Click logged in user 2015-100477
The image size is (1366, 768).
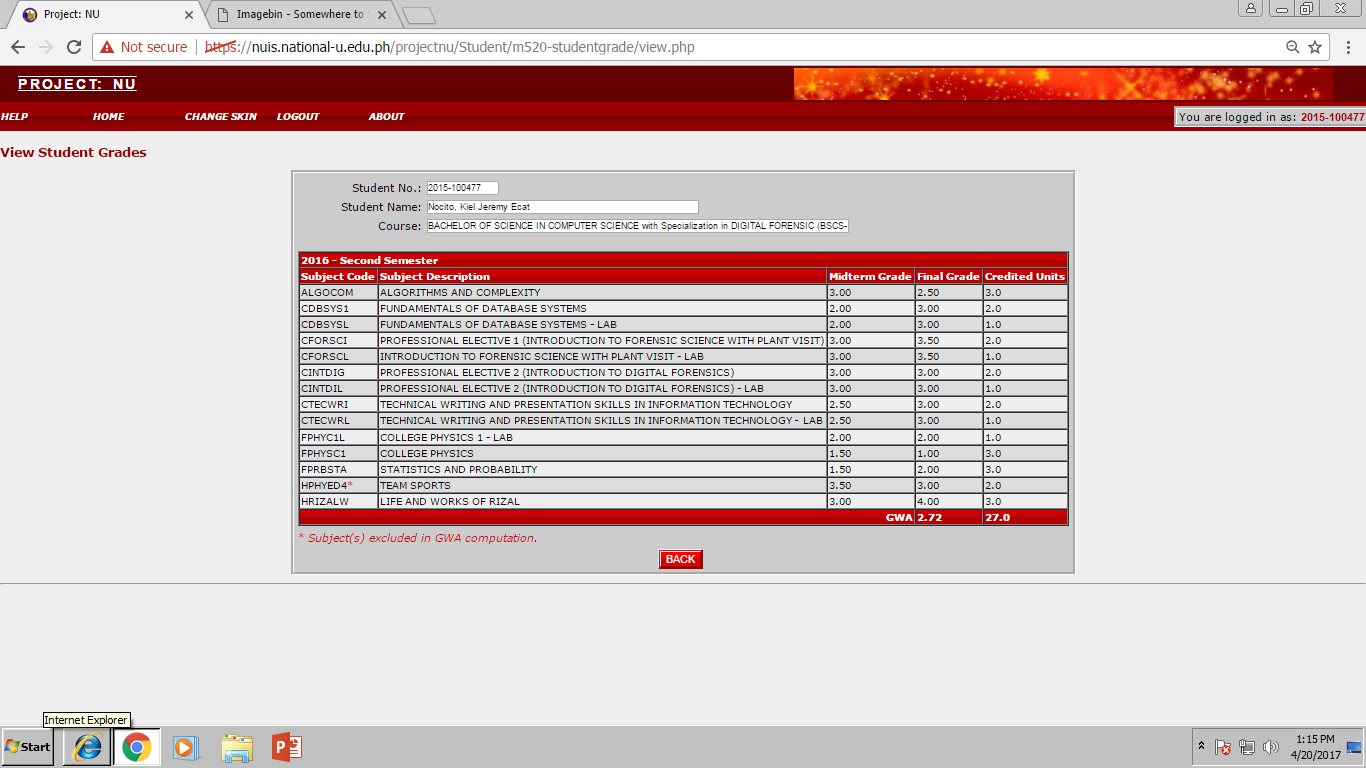coord(1332,117)
